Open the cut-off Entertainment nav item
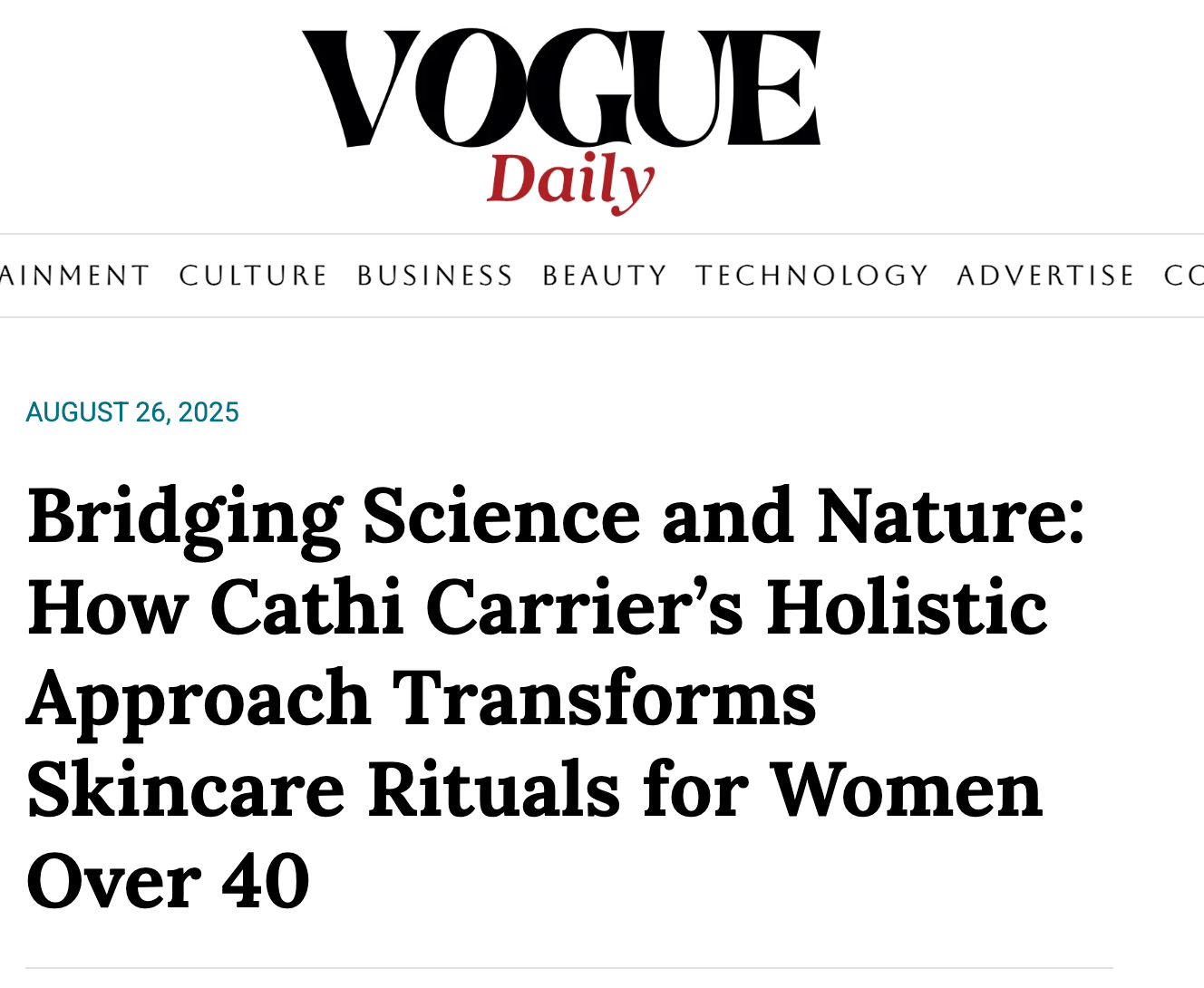1204x988 pixels. [x=74, y=276]
